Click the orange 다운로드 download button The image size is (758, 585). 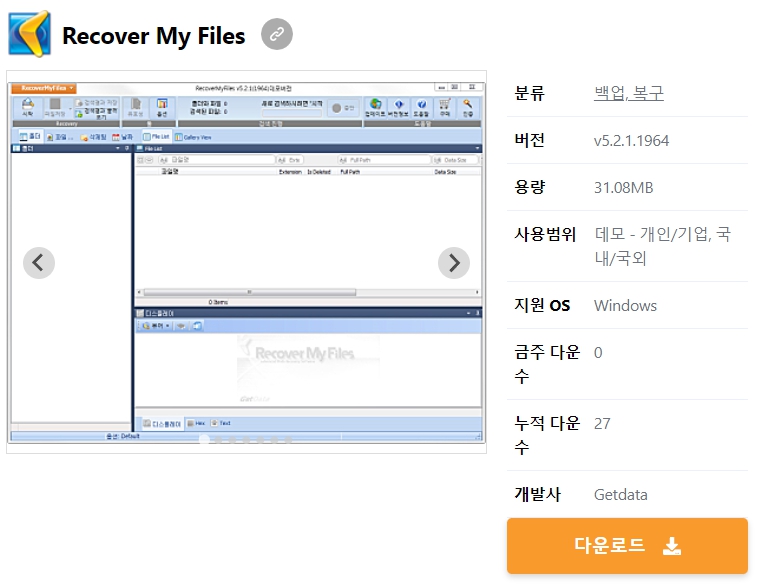[627, 546]
